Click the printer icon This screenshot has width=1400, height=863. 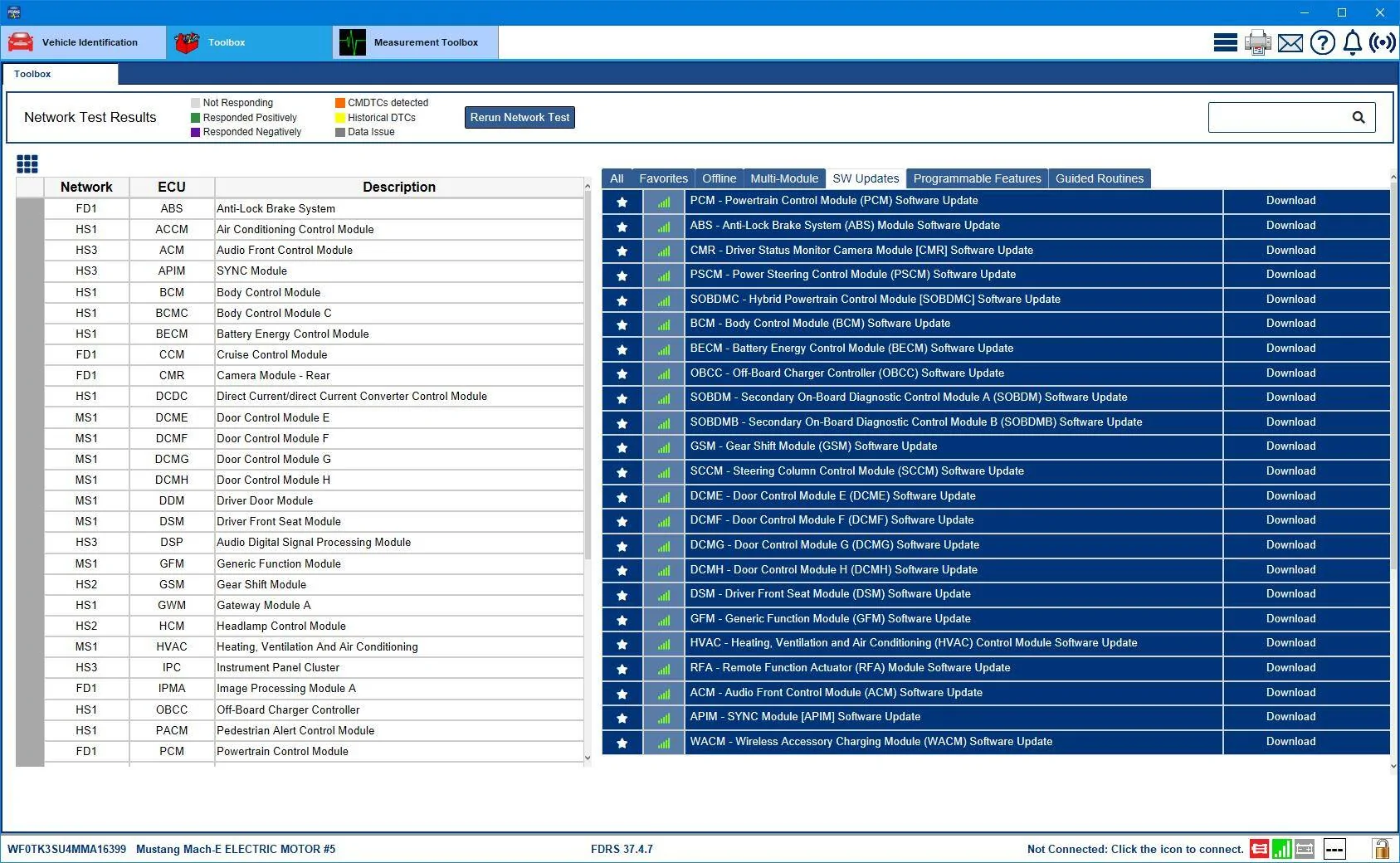pos(1257,42)
